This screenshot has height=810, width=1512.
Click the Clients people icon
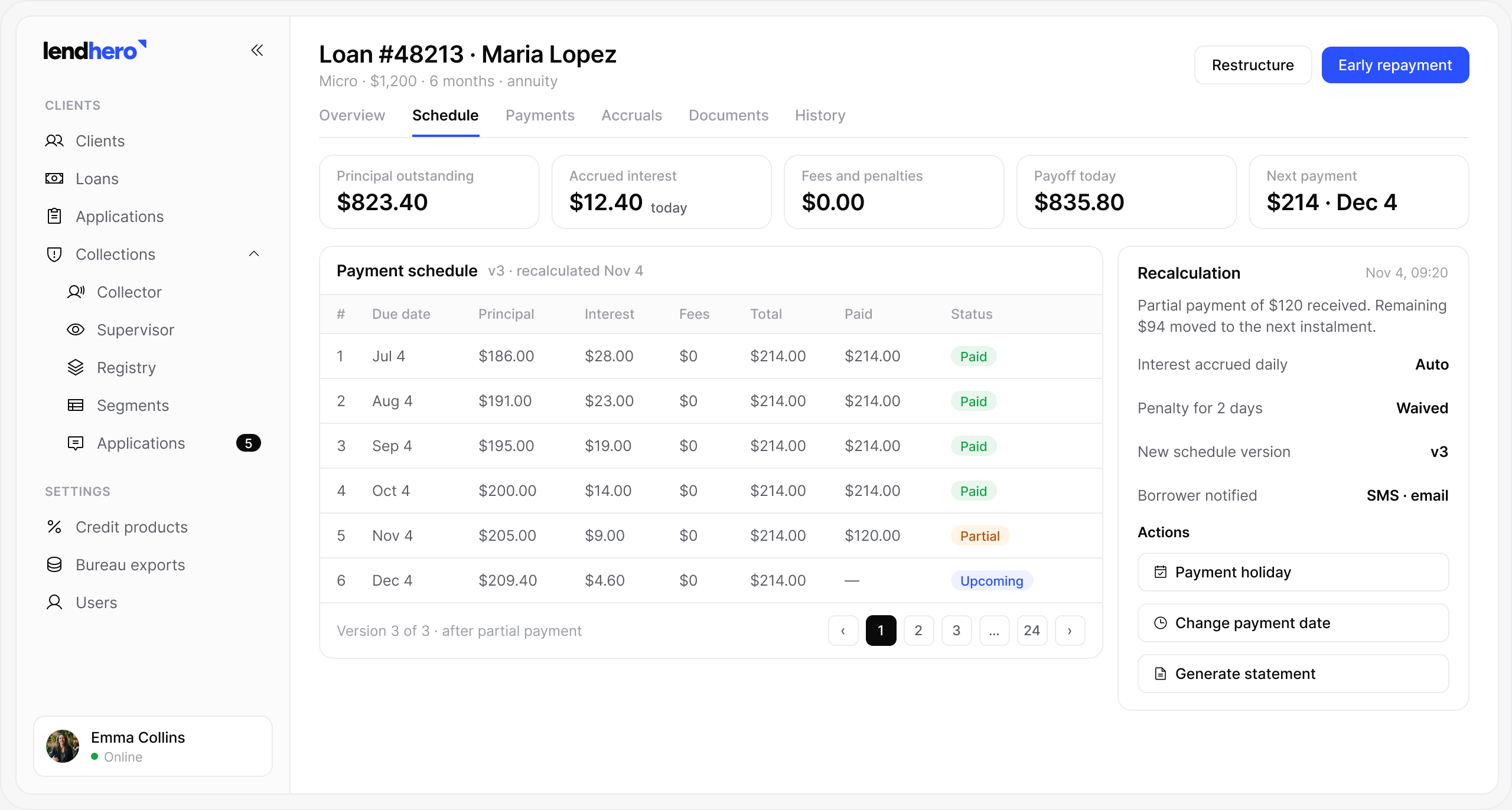54,141
